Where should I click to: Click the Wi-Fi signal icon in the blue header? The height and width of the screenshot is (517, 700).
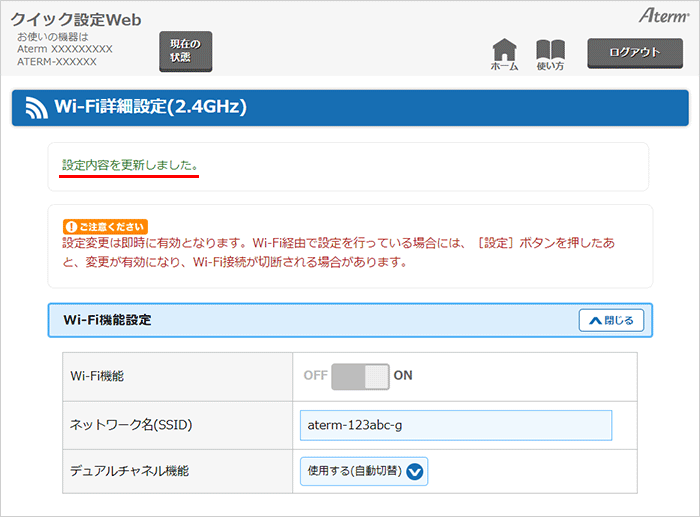(37, 107)
